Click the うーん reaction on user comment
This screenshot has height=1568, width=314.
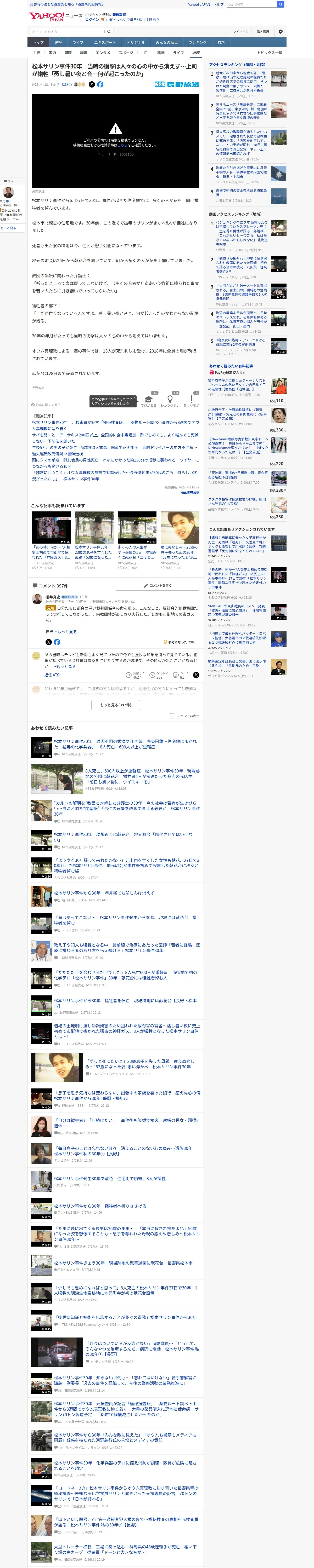(181, 675)
